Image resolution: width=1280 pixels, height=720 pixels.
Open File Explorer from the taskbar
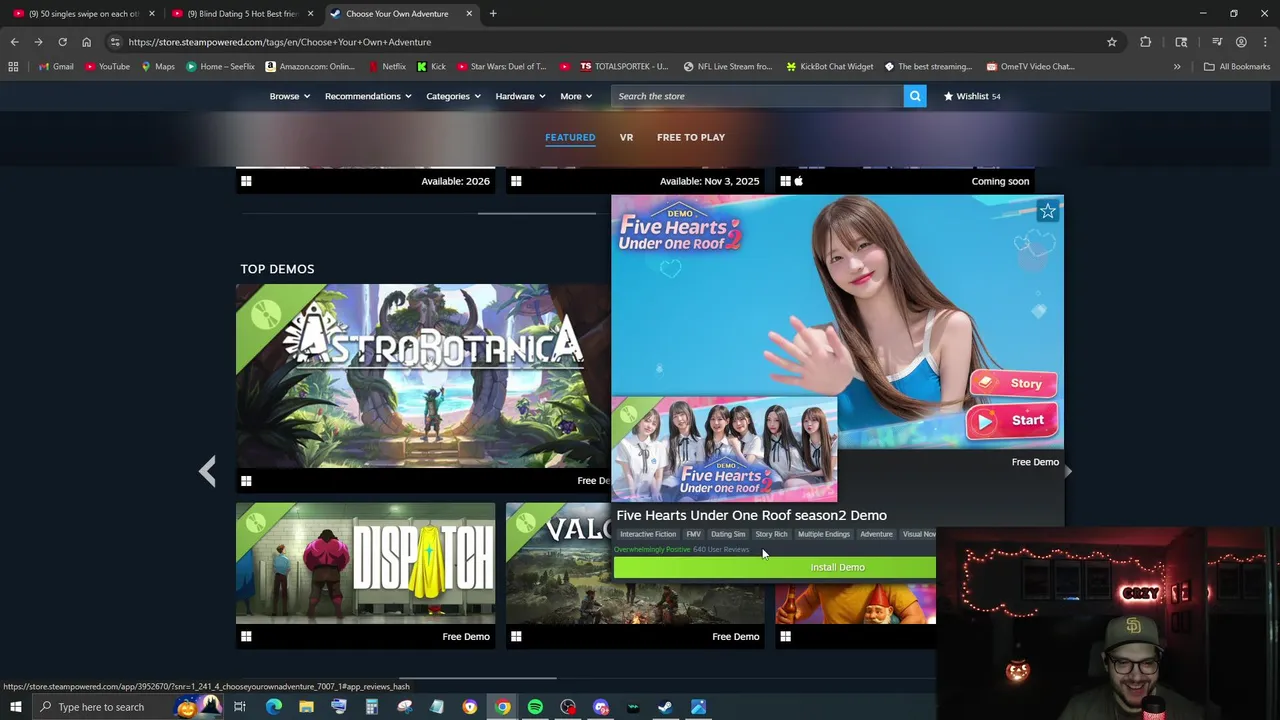306,707
